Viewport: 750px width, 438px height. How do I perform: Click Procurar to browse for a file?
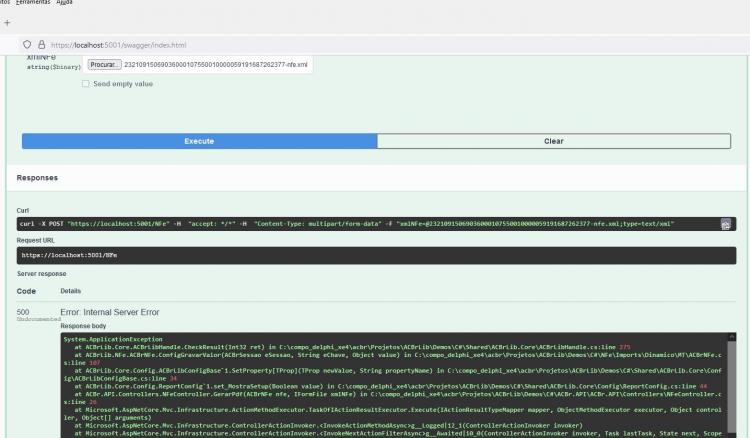[x=104, y=65]
